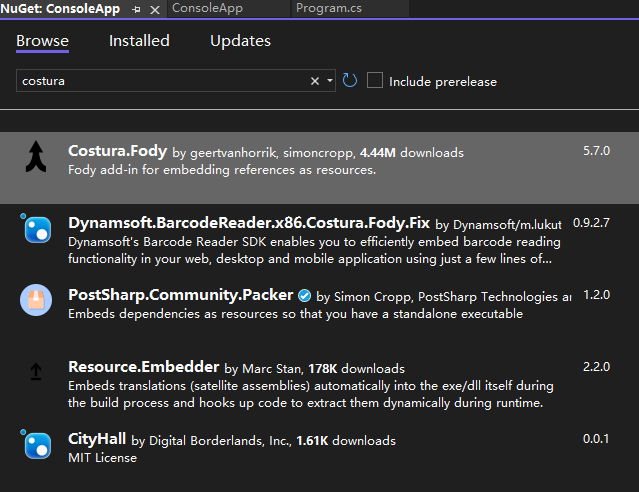Click 'Embeds dependencies as resources' description text

pos(295,314)
